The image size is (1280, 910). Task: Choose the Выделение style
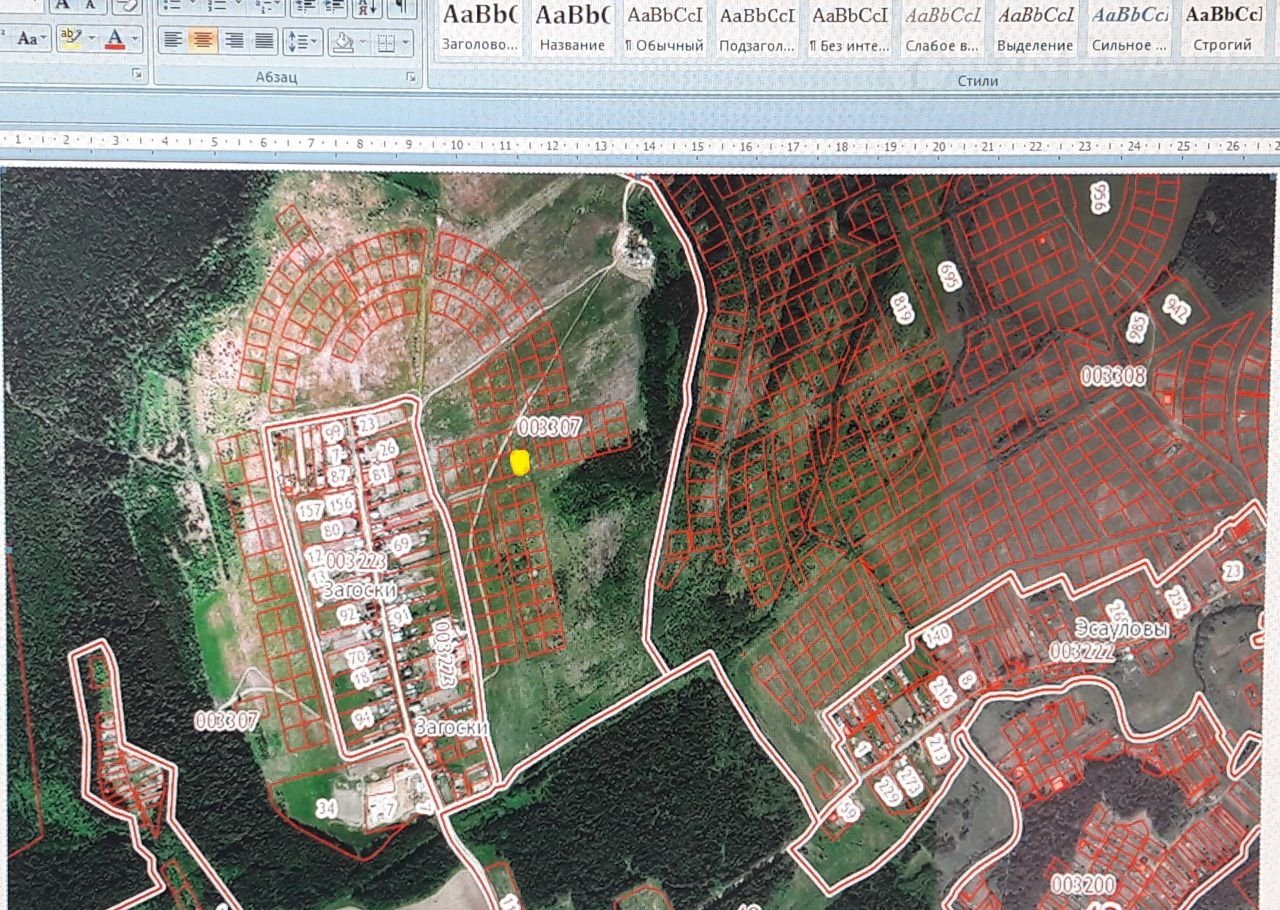[x=1036, y=28]
